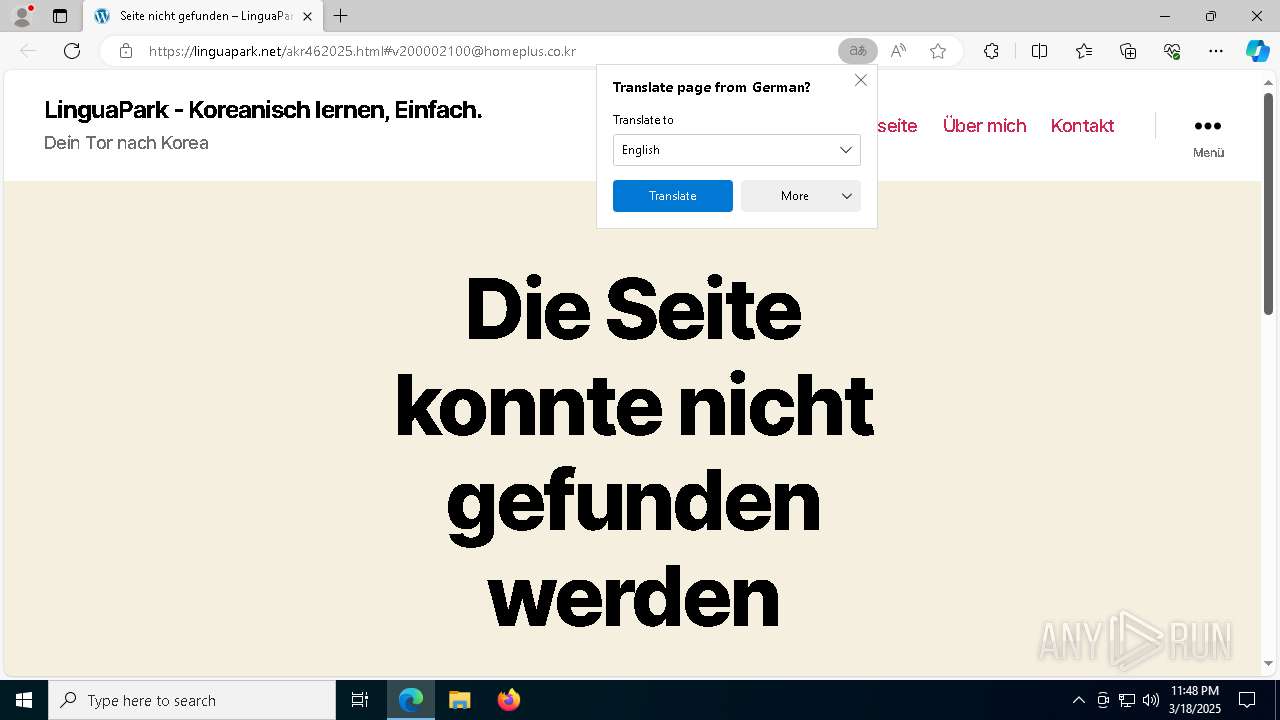Open the Windows Start menu
The image size is (1280, 720).
point(24,700)
